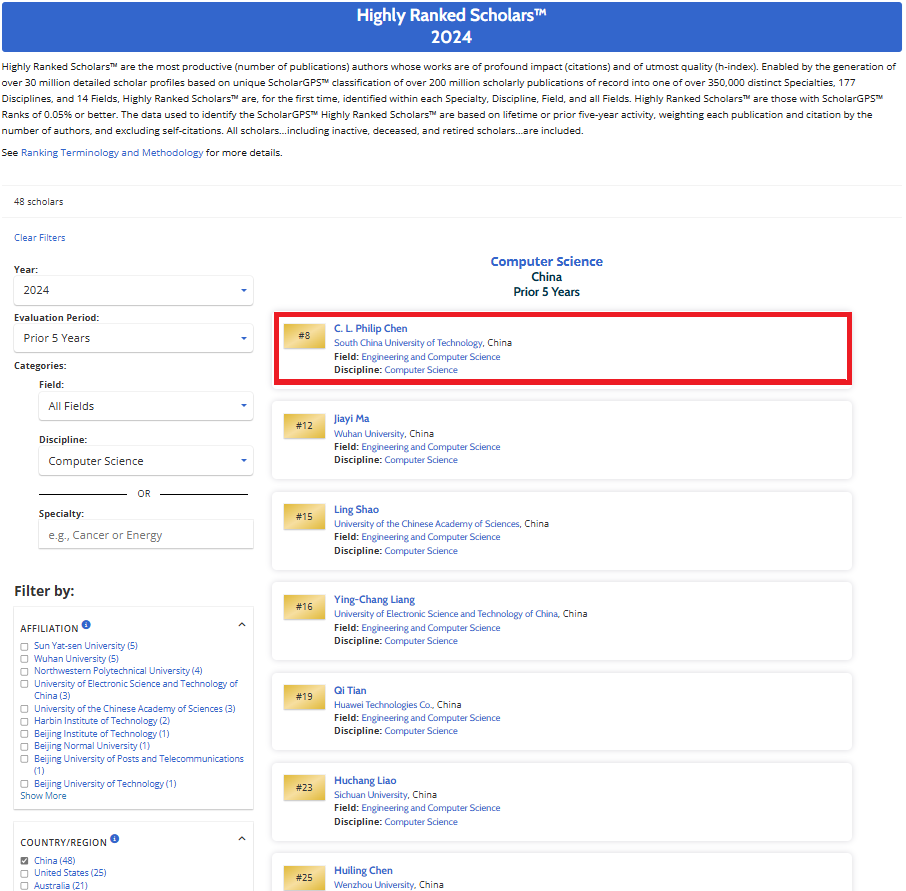
Task: Click the #16 rank badge for Ying-Chang Liang
Action: point(304,607)
